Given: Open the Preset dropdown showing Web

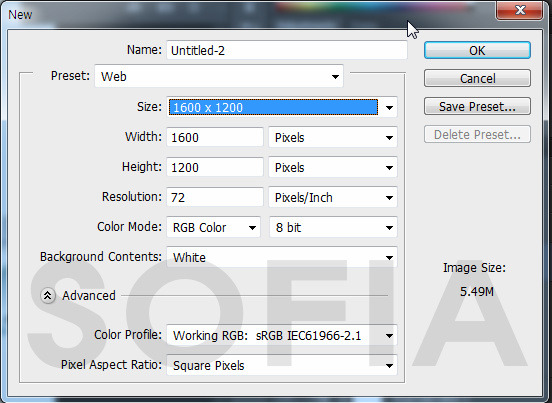Looking at the screenshot, I should pos(219,76).
